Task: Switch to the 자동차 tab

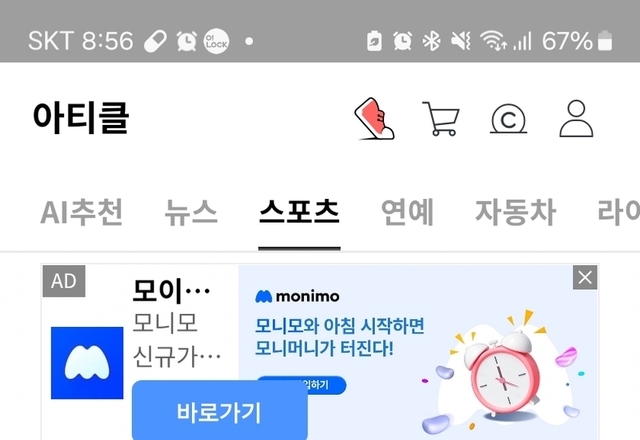Action: (x=516, y=212)
